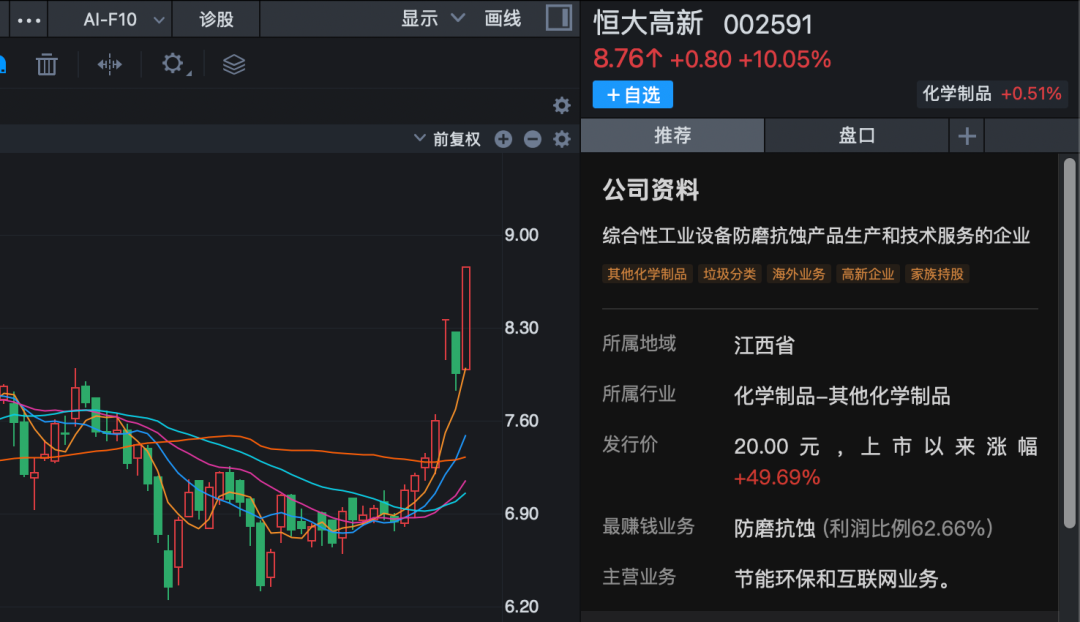Delete drawings with the trash icon
The image size is (1080, 622).
coord(47,65)
